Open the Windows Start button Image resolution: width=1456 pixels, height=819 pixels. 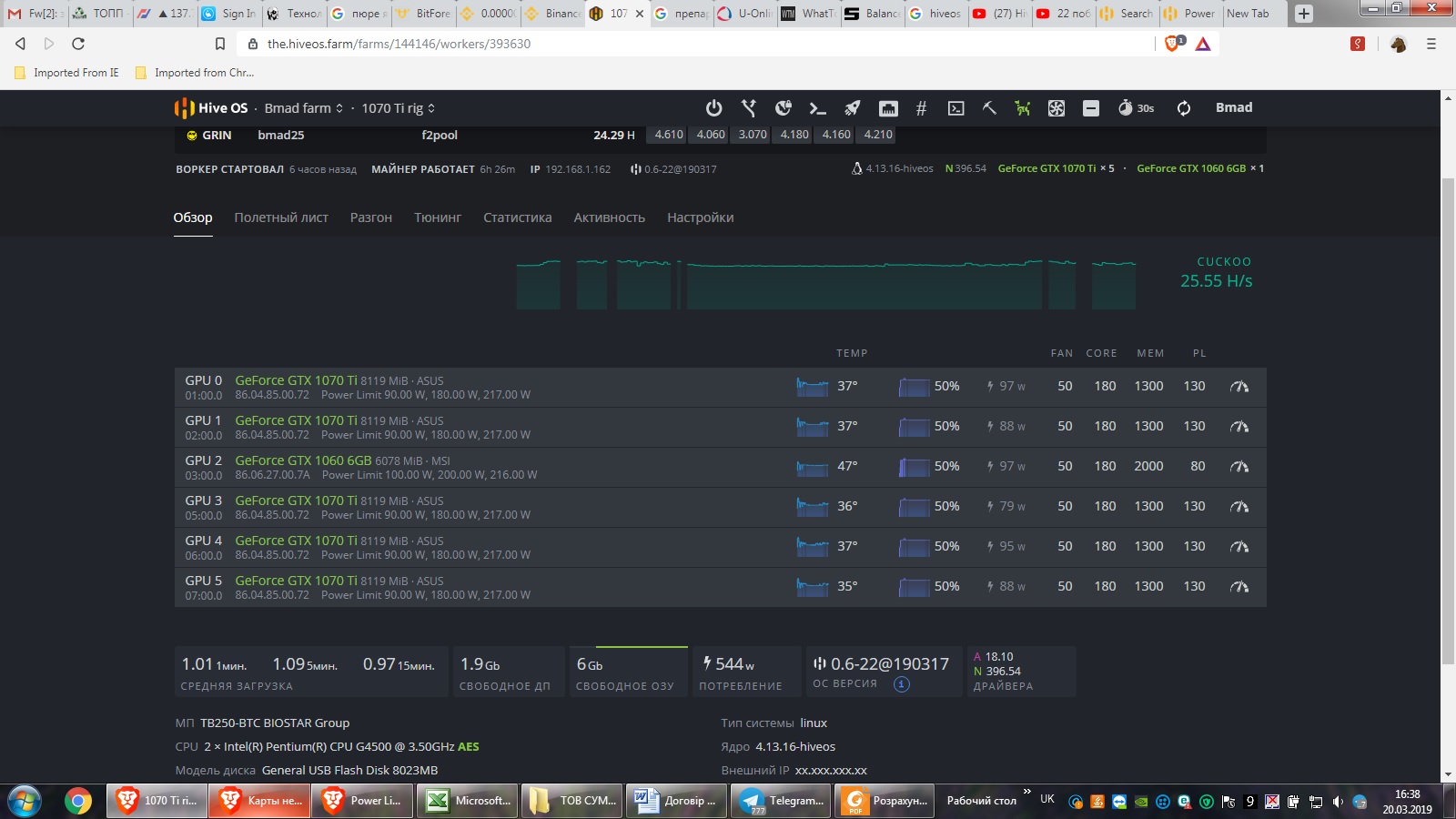point(25,801)
